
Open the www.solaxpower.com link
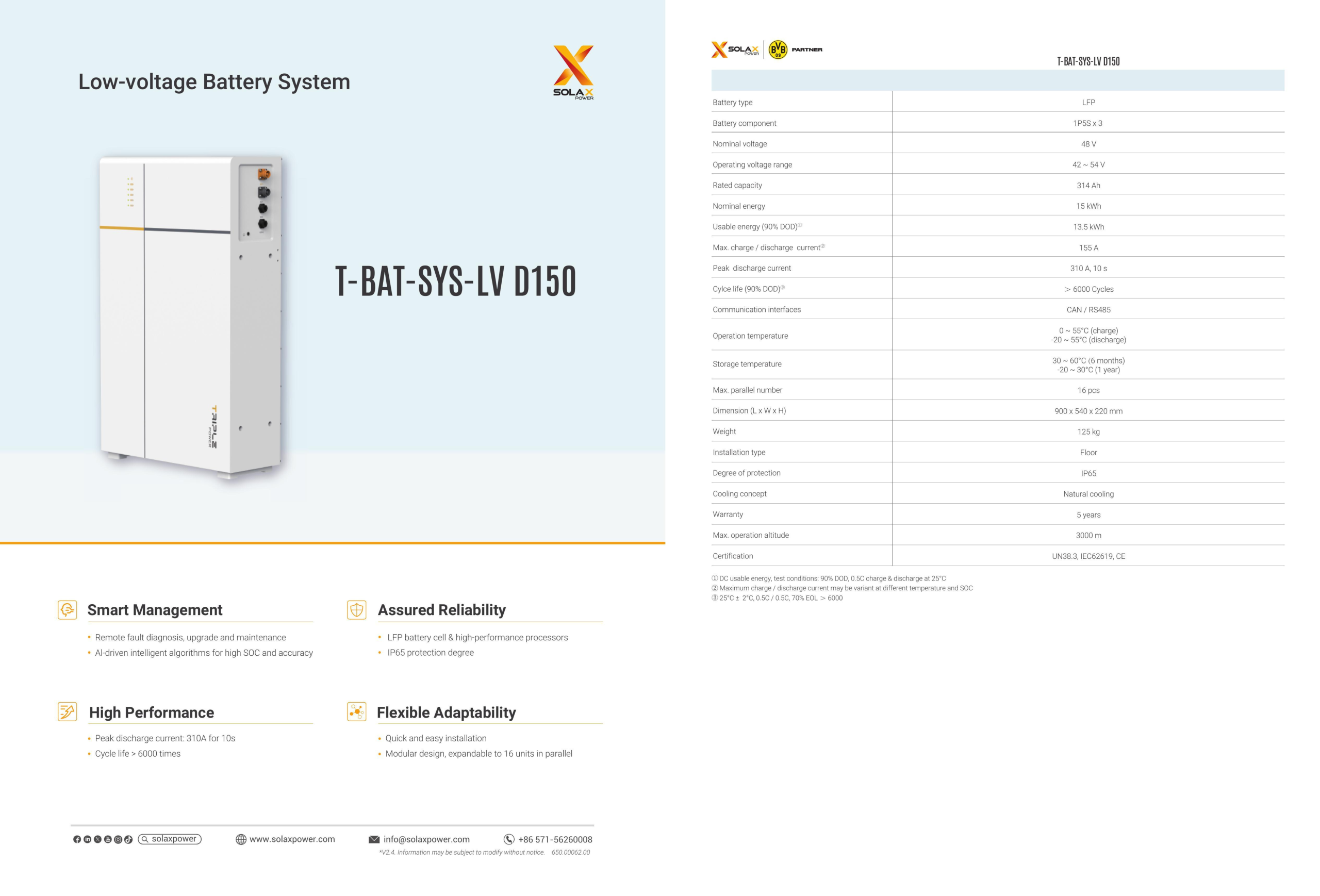pos(292,839)
